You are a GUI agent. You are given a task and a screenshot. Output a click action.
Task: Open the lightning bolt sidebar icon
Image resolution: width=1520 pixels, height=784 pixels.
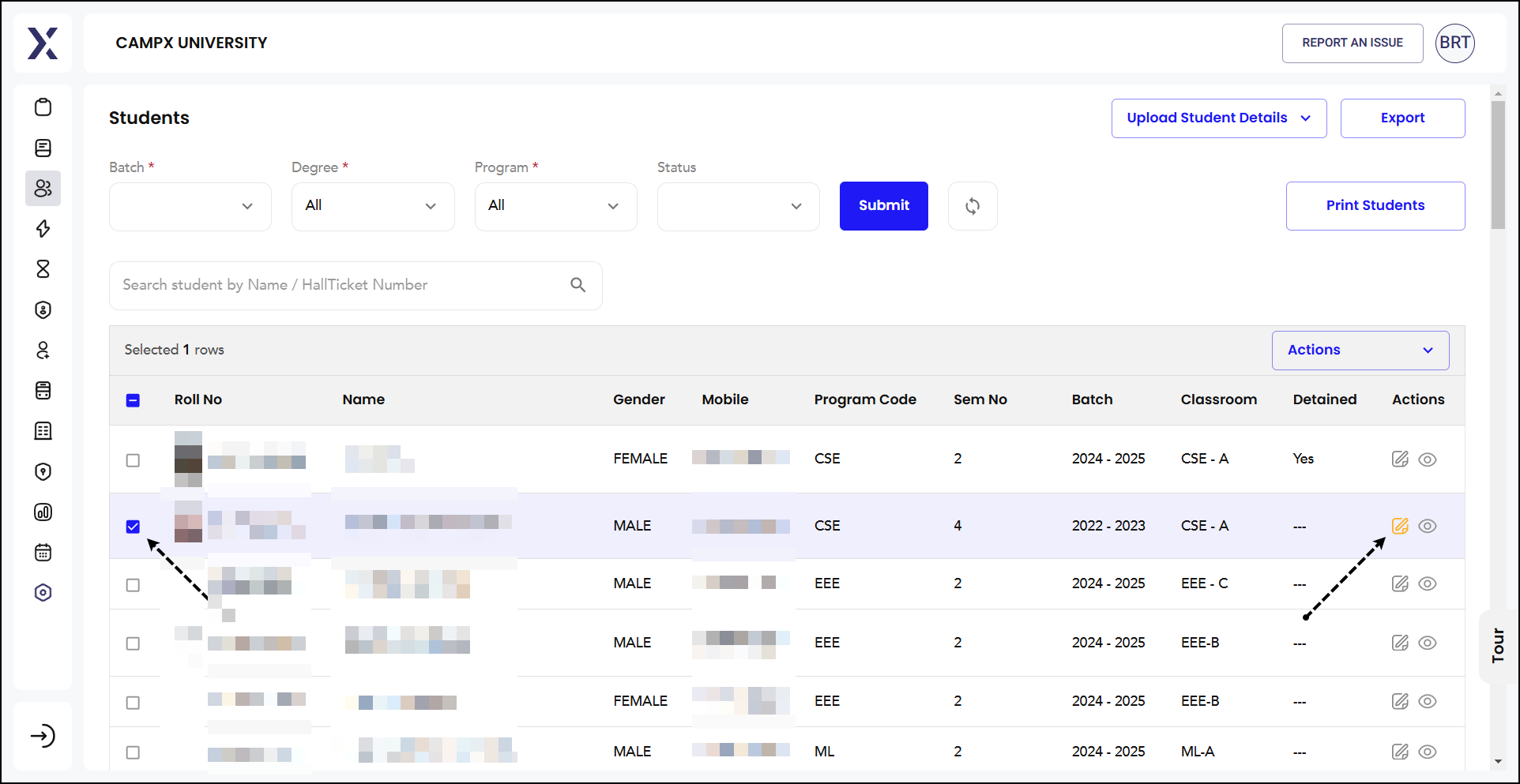point(43,229)
